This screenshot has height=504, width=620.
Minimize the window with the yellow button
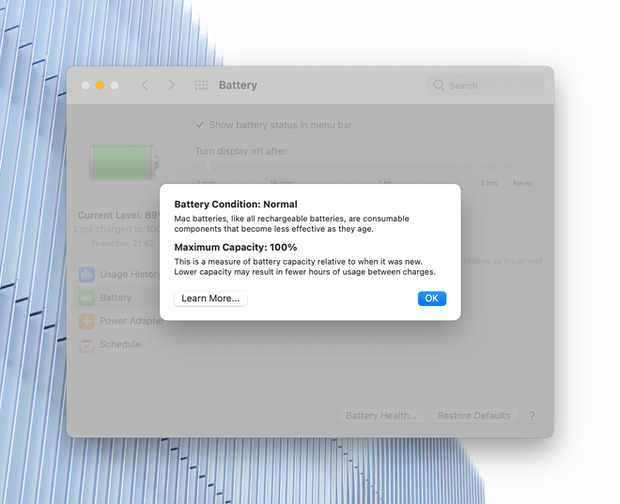[x=100, y=86]
